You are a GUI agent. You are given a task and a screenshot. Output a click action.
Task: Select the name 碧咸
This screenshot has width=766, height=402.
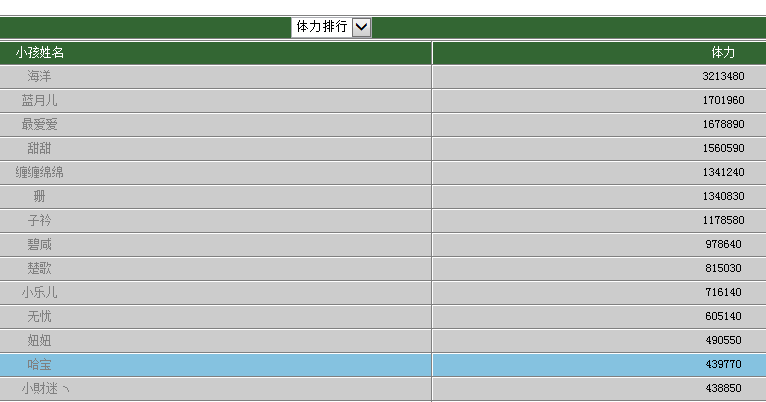click(40, 244)
